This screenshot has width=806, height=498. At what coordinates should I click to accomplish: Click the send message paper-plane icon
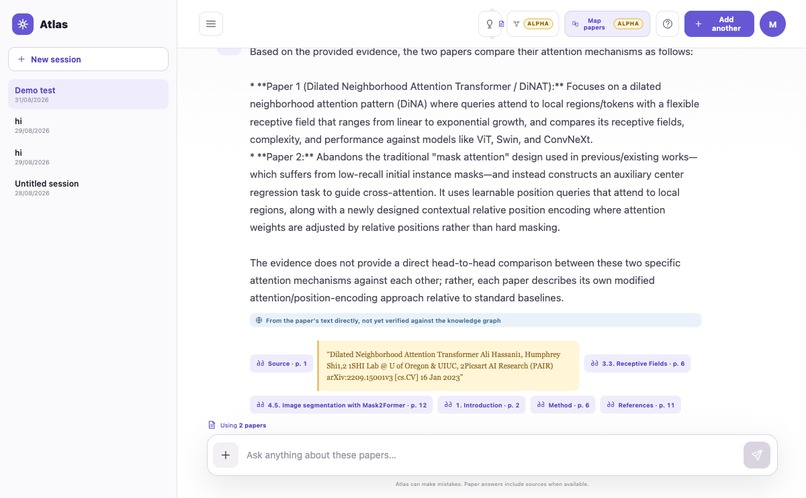pyautogui.click(x=757, y=455)
